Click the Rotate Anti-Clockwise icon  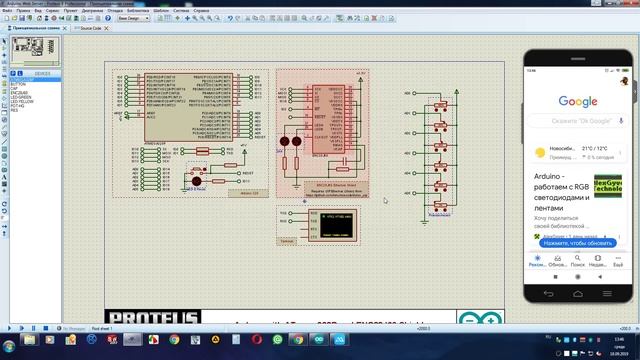pyautogui.click(x=4, y=211)
